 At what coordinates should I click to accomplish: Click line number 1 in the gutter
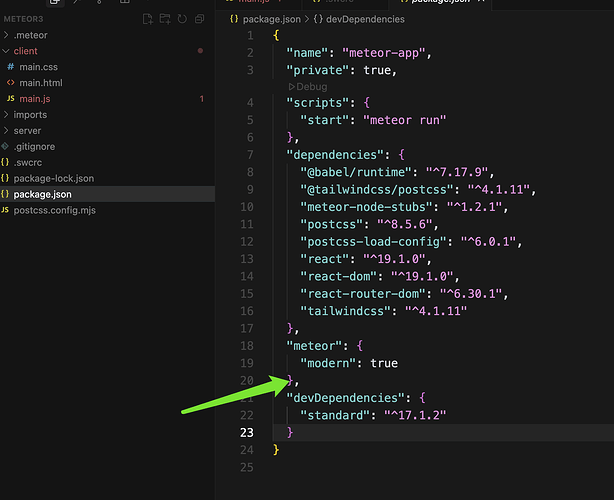[x=250, y=36]
